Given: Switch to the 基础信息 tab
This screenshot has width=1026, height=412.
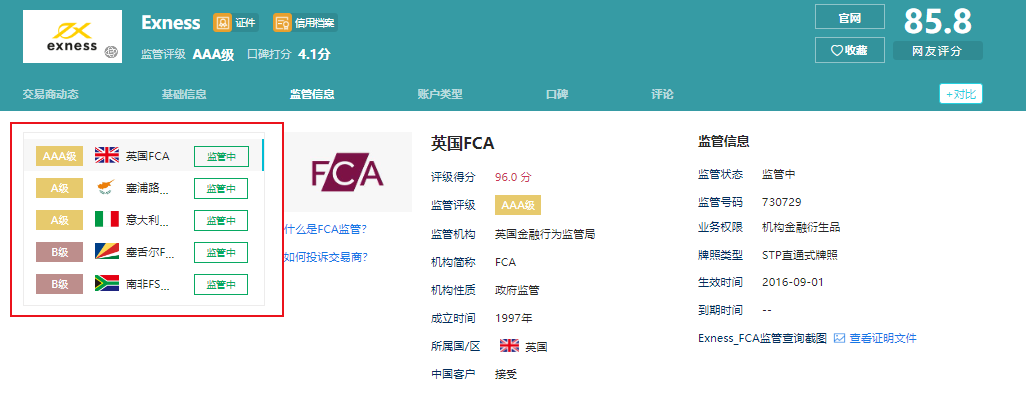Looking at the screenshot, I should coord(184,94).
